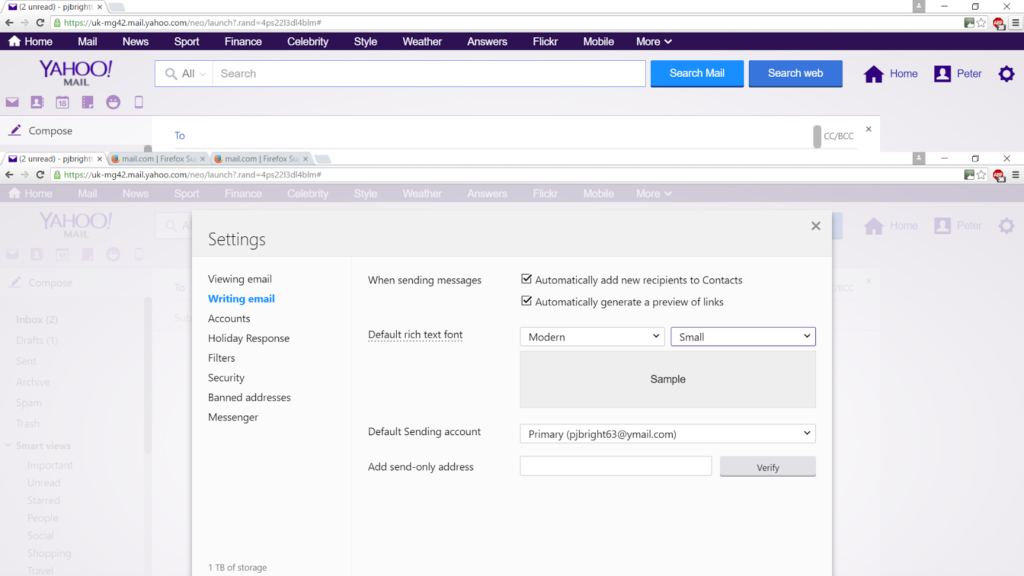The image size is (1024, 576).
Task: Click the mobile phone icon in toolbar
Action: pos(139,102)
